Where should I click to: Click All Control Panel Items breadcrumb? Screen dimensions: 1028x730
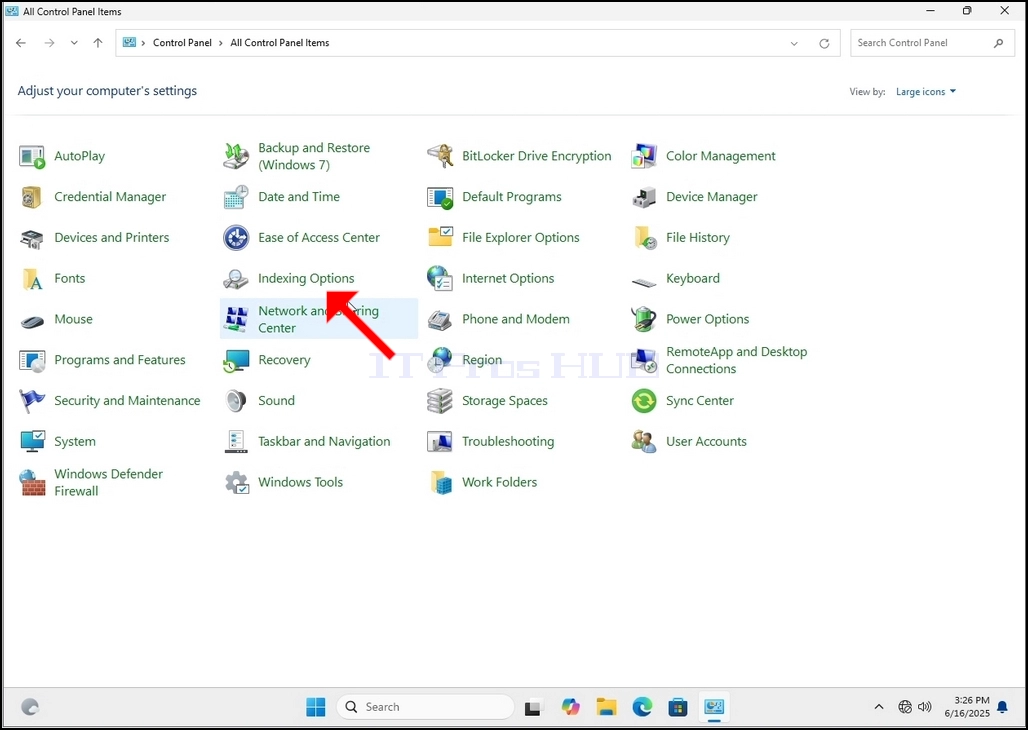280,43
